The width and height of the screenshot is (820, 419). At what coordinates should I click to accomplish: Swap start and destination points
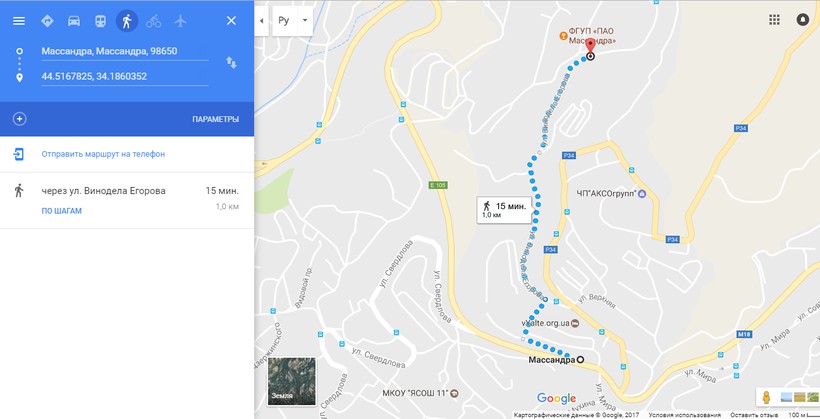[x=231, y=63]
